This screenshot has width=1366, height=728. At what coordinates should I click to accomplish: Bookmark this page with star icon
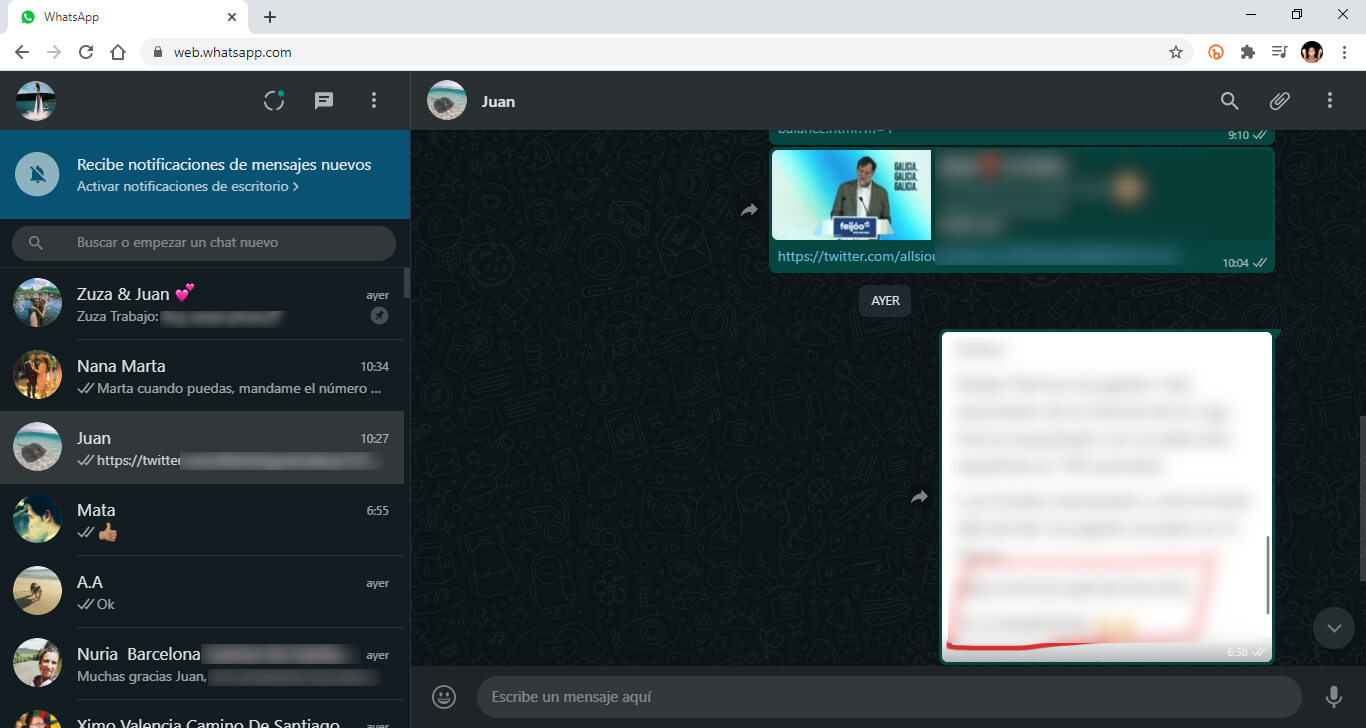tap(1176, 52)
